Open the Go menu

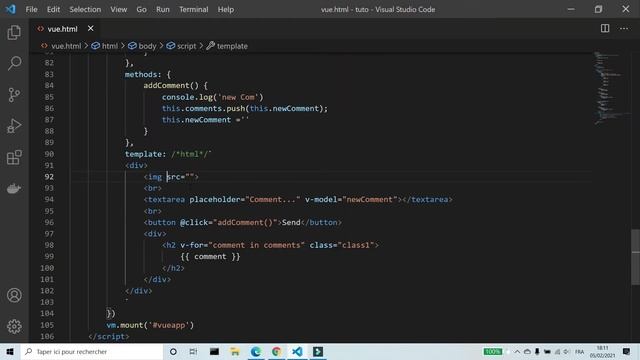141,9
